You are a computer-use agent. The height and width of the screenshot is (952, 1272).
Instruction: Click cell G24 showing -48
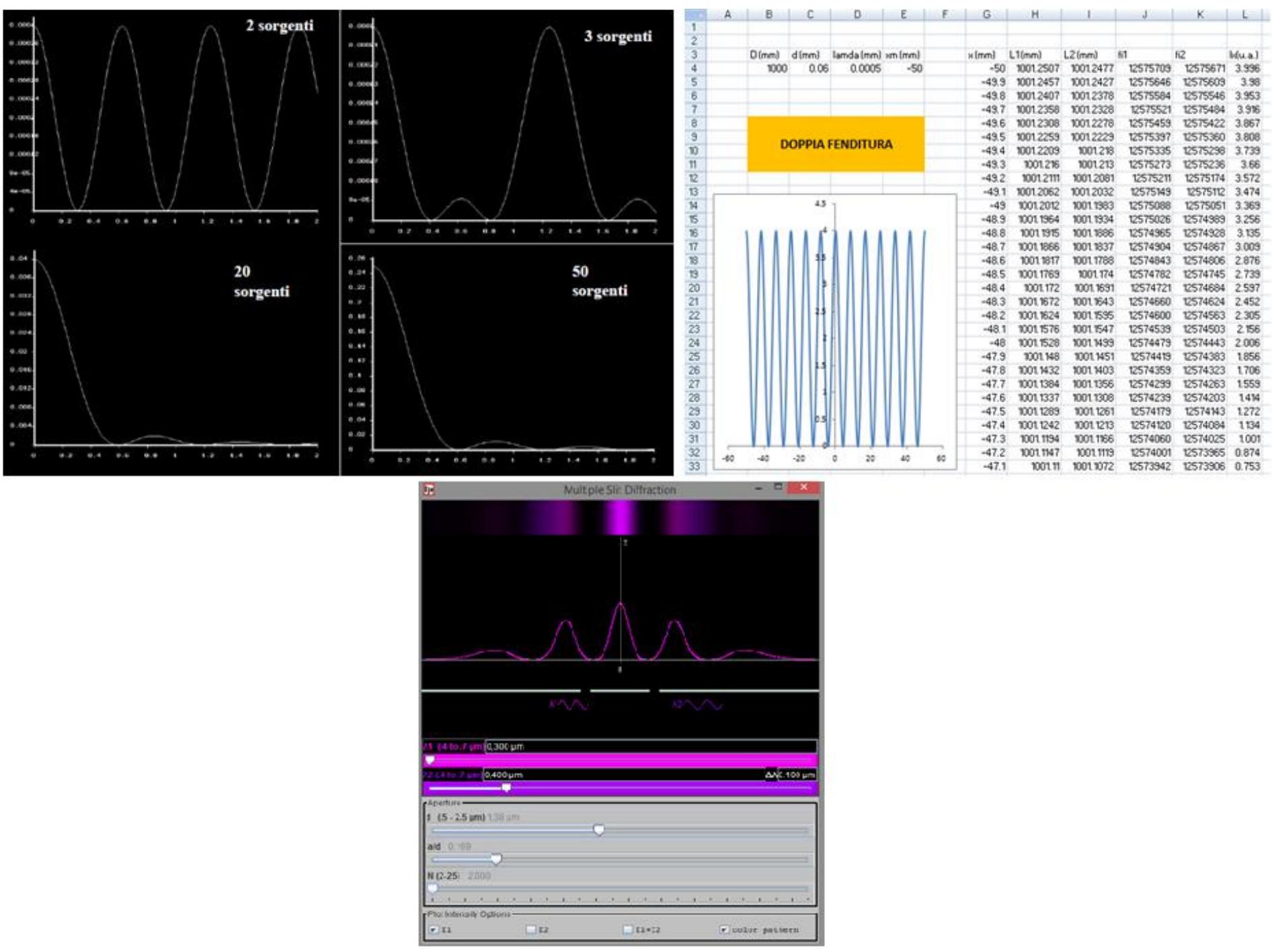[x=986, y=343]
